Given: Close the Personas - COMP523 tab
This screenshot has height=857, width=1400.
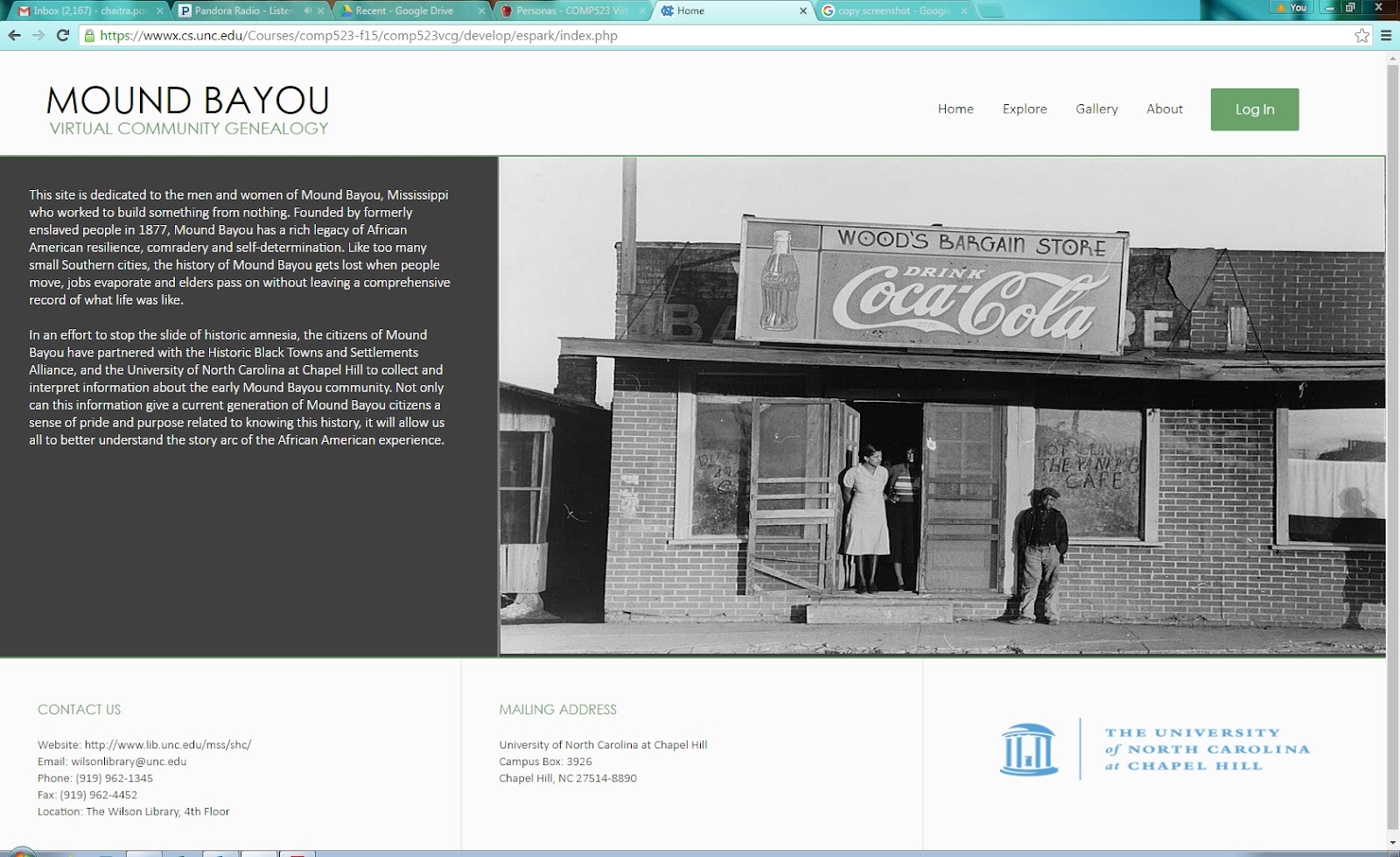Looking at the screenshot, I should tap(642, 11).
